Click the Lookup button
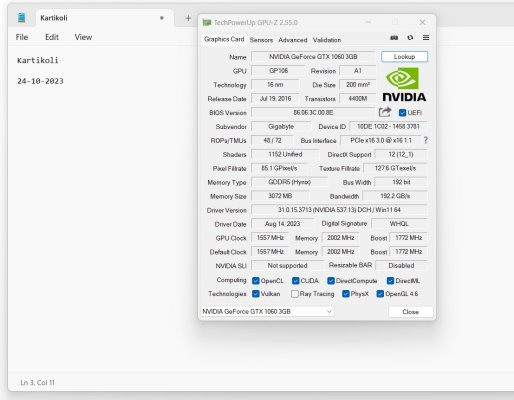The width and height of the screenshot is (514, 400). pyautogui.click(x=404, y=57)
